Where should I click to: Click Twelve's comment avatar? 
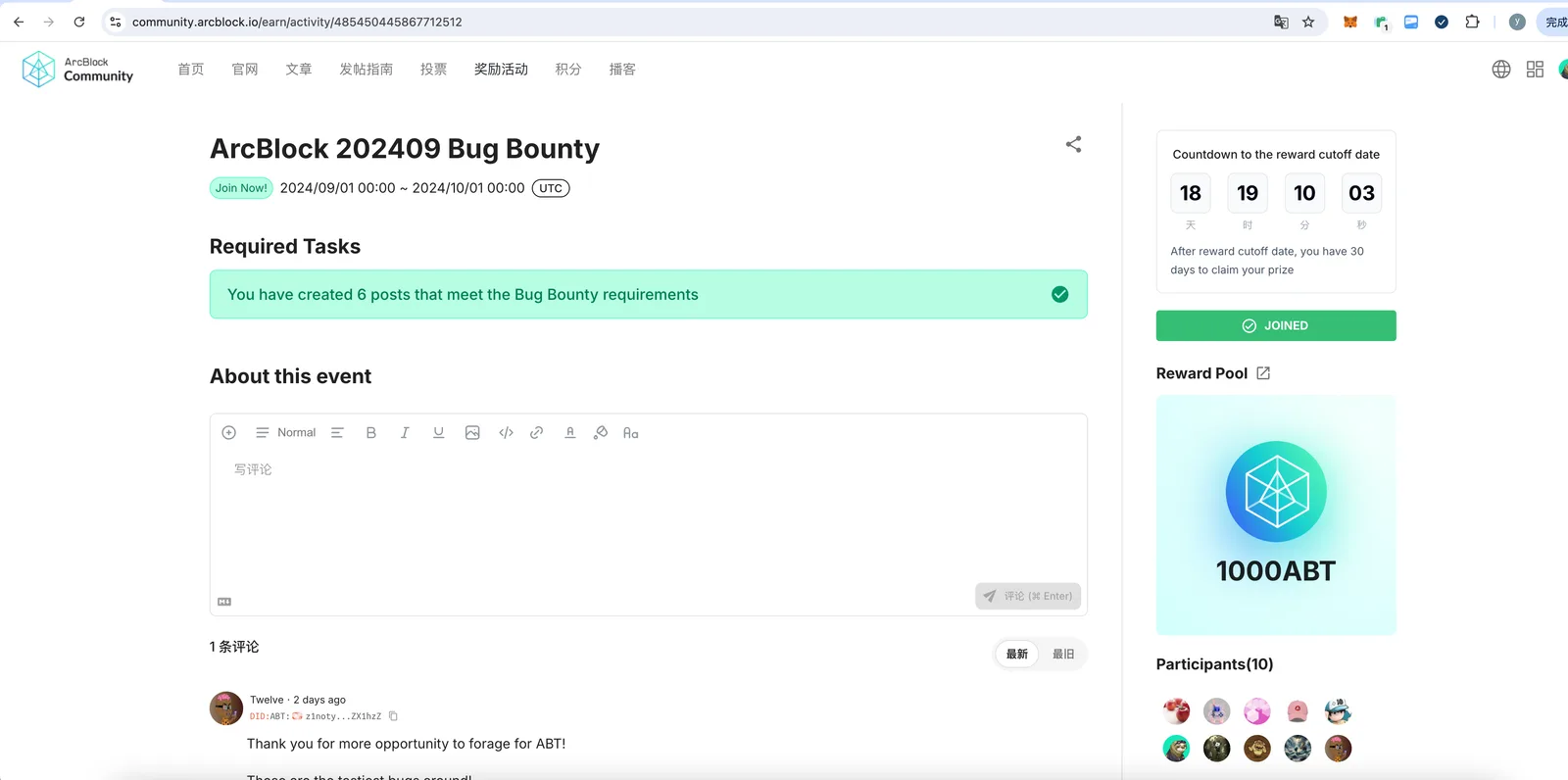pyautogui.click(x=226, y=707)
